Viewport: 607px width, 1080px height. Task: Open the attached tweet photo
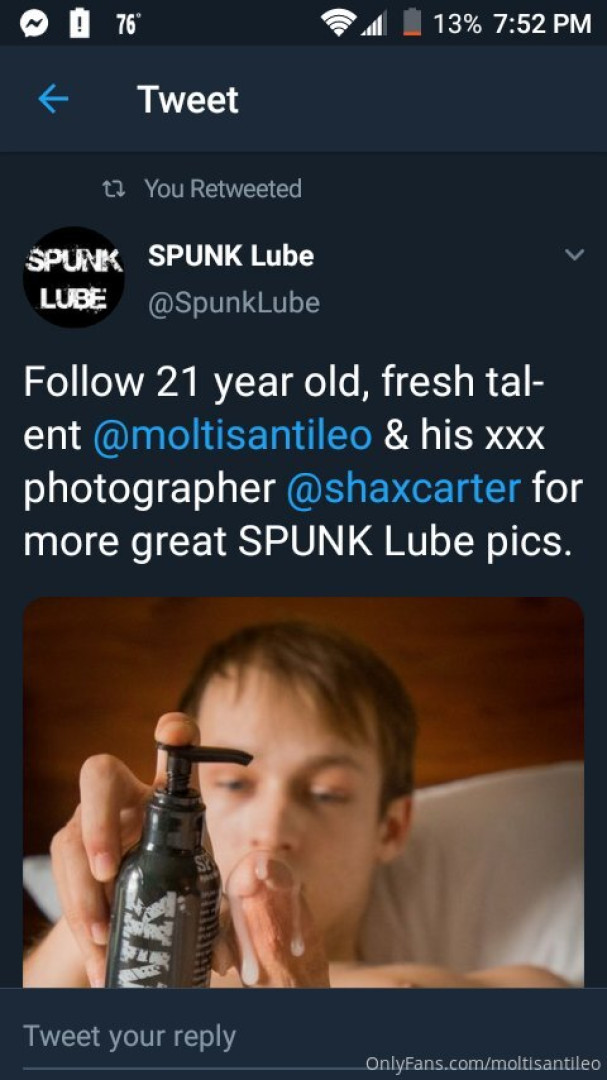point(303,790)
